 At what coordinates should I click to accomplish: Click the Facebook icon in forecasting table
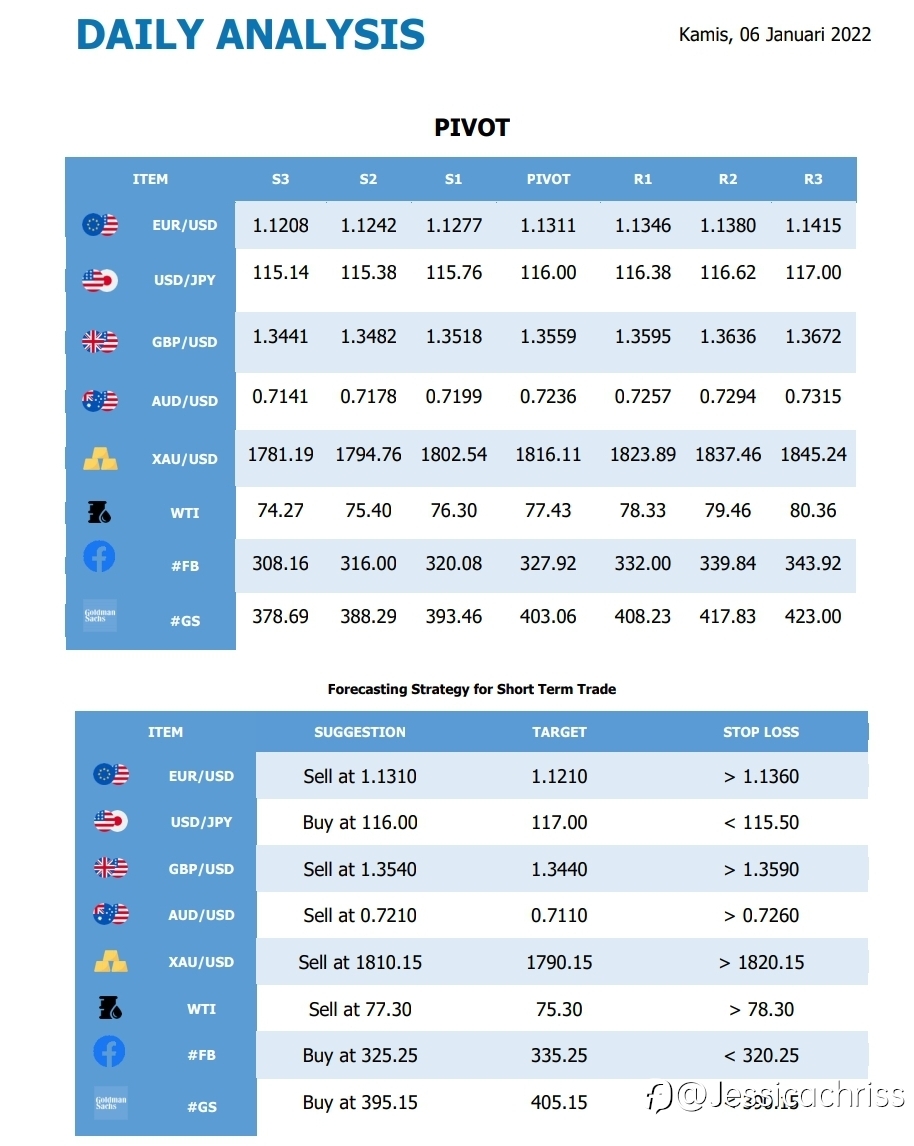[x=109, y=1052]
